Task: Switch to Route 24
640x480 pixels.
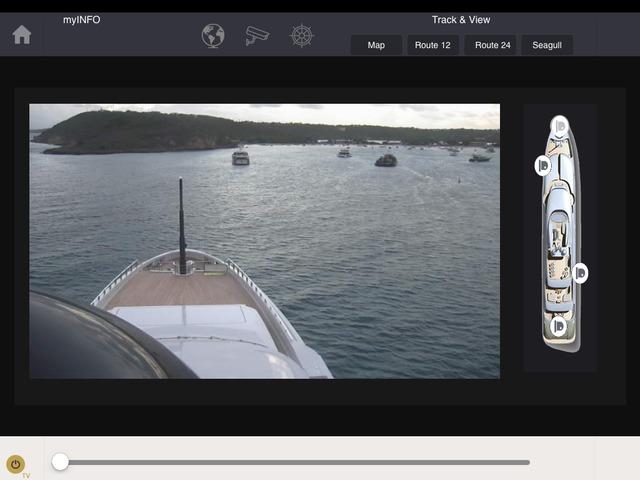Action: 492,45
